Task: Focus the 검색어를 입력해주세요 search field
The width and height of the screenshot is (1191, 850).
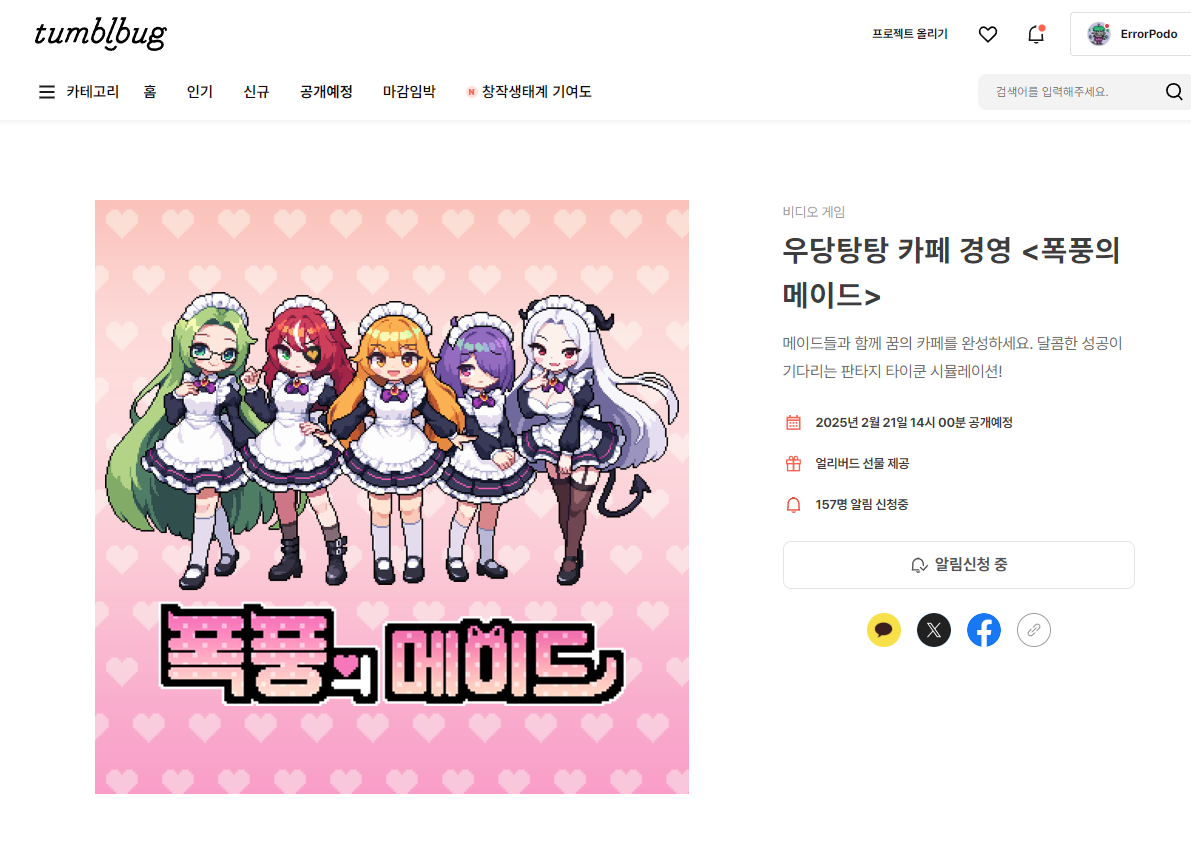Action: (x=1071, y=92)
